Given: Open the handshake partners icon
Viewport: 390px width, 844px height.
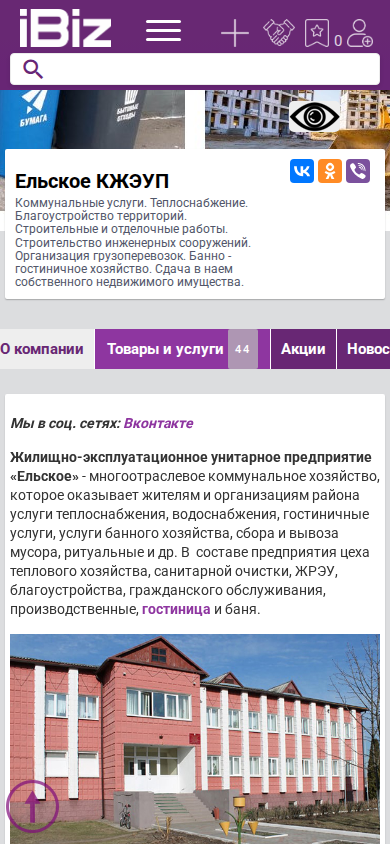Looking at the screenshot, I should point(279,33).
